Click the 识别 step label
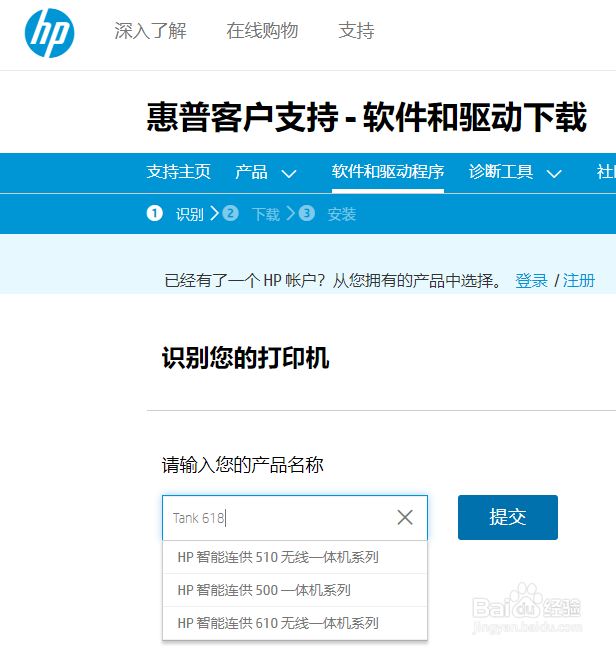The width and height of the screenshot is (616, 649). [x=190, y=214]
